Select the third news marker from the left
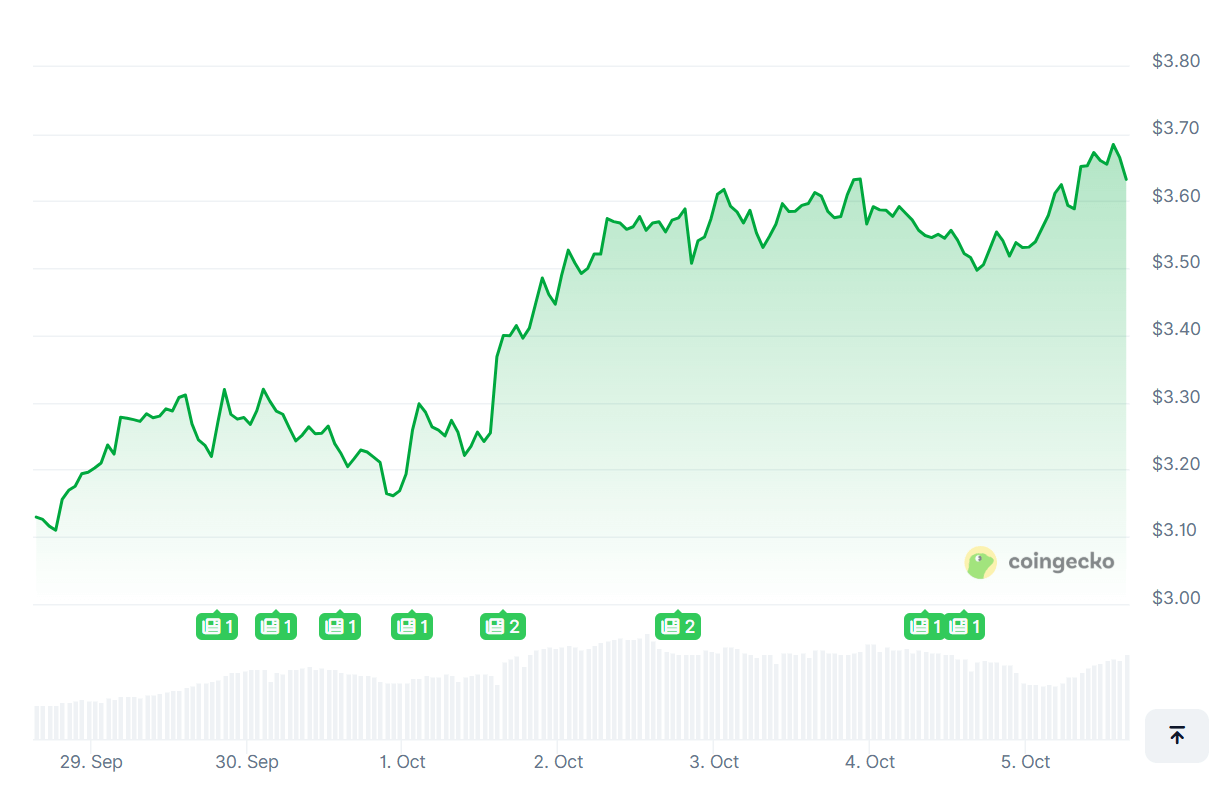The height and width of the screenshot is (791, 1229). [340, 627]
